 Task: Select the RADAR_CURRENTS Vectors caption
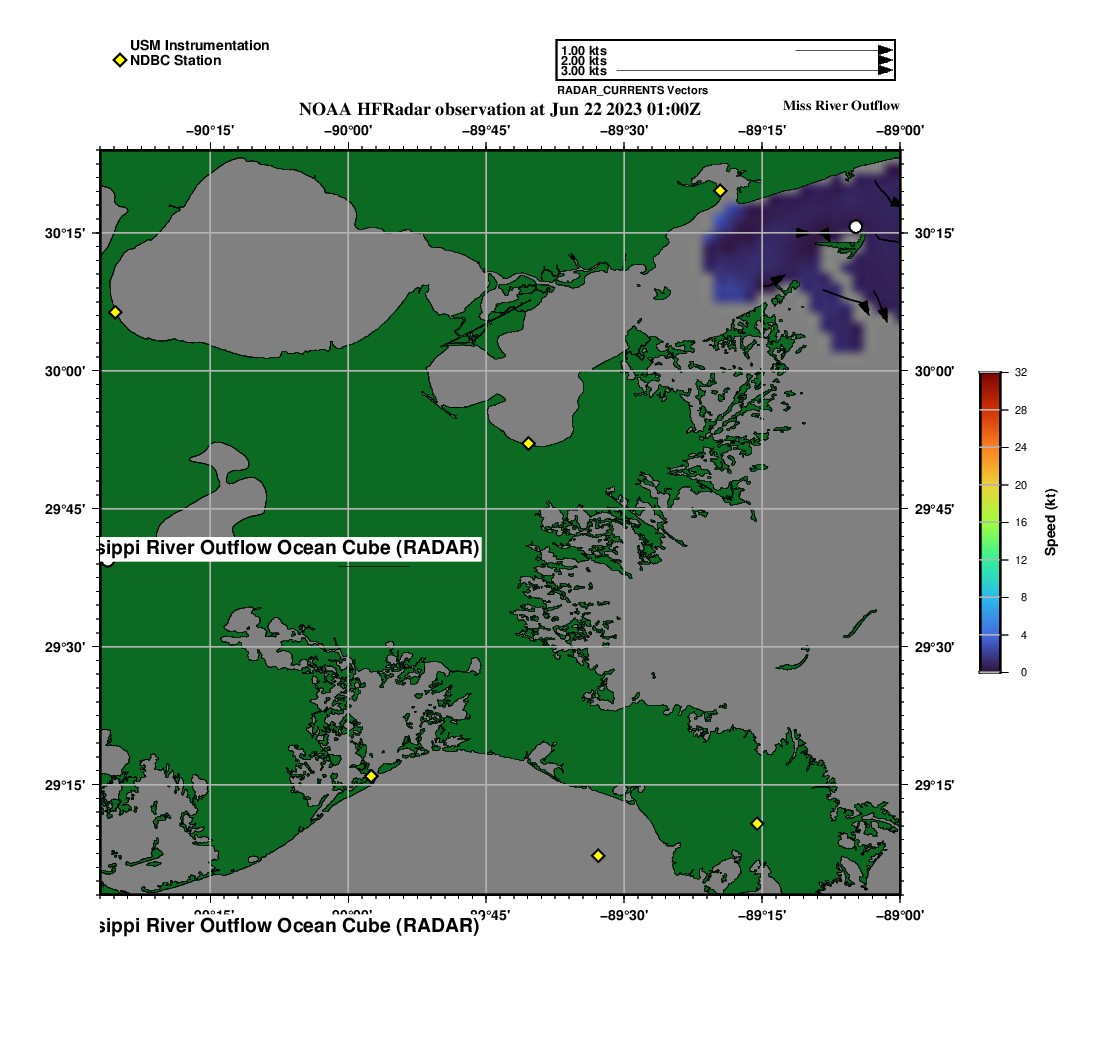pyautogui.click(x=632, y=91)
